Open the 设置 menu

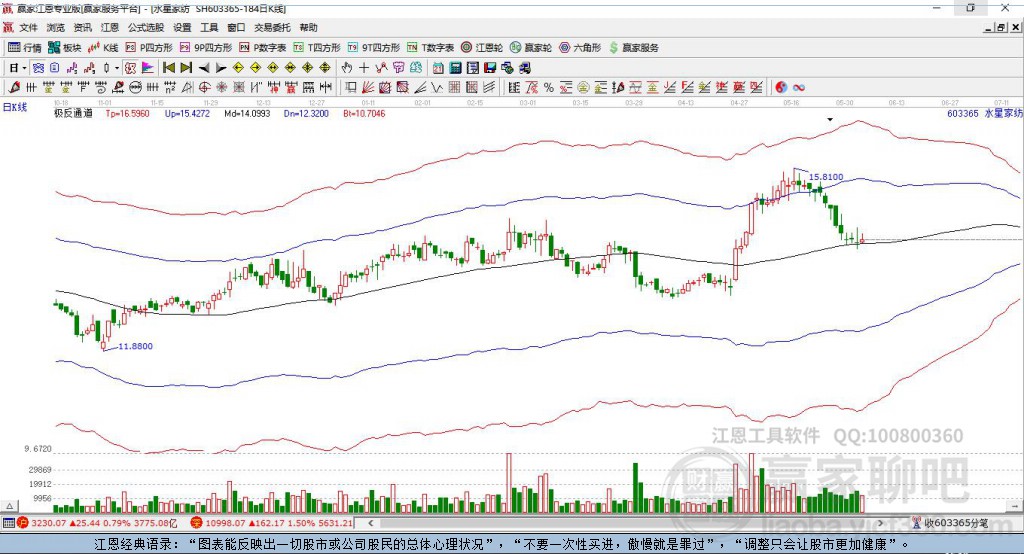(182, 27)
